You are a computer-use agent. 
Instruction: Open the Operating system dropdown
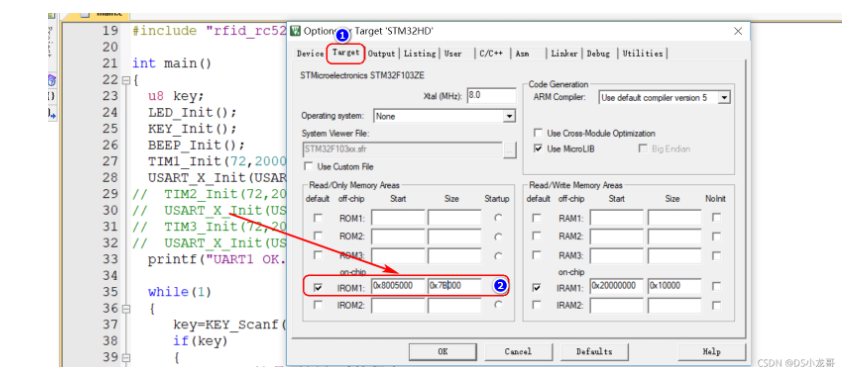pyautogui.click(x=444, y=116)
